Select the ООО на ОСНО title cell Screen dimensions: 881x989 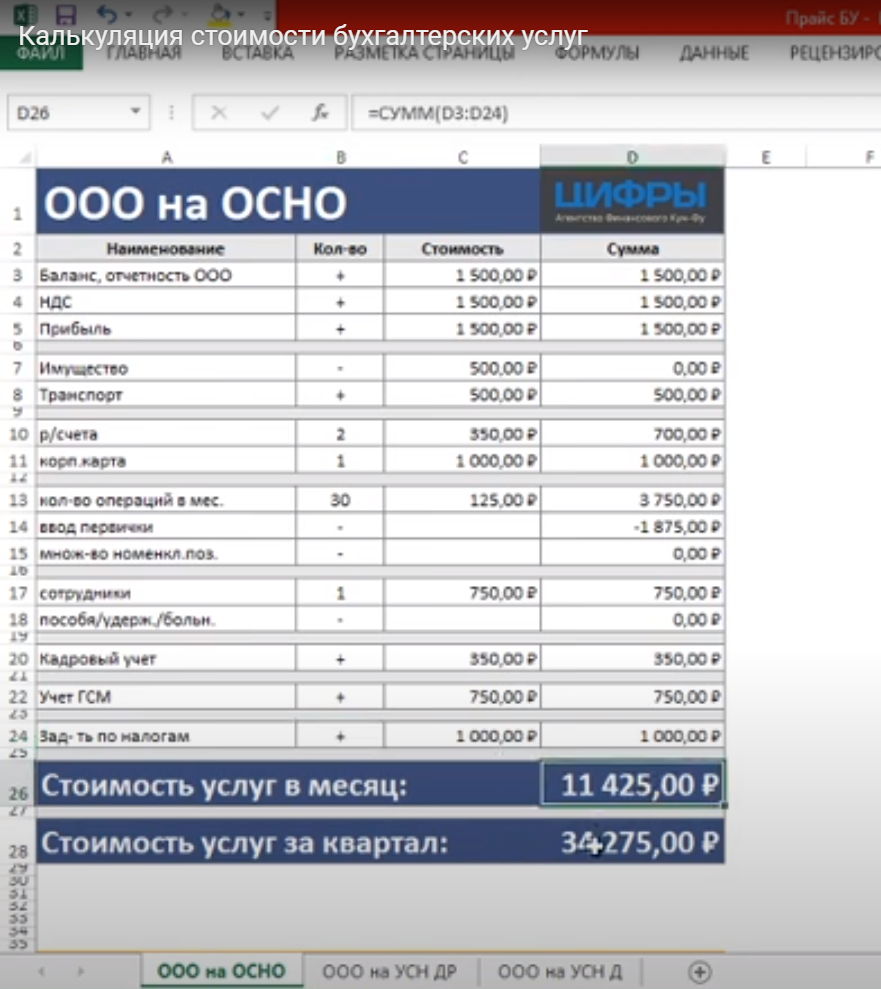pyautogui.click(x=288, y=201)
